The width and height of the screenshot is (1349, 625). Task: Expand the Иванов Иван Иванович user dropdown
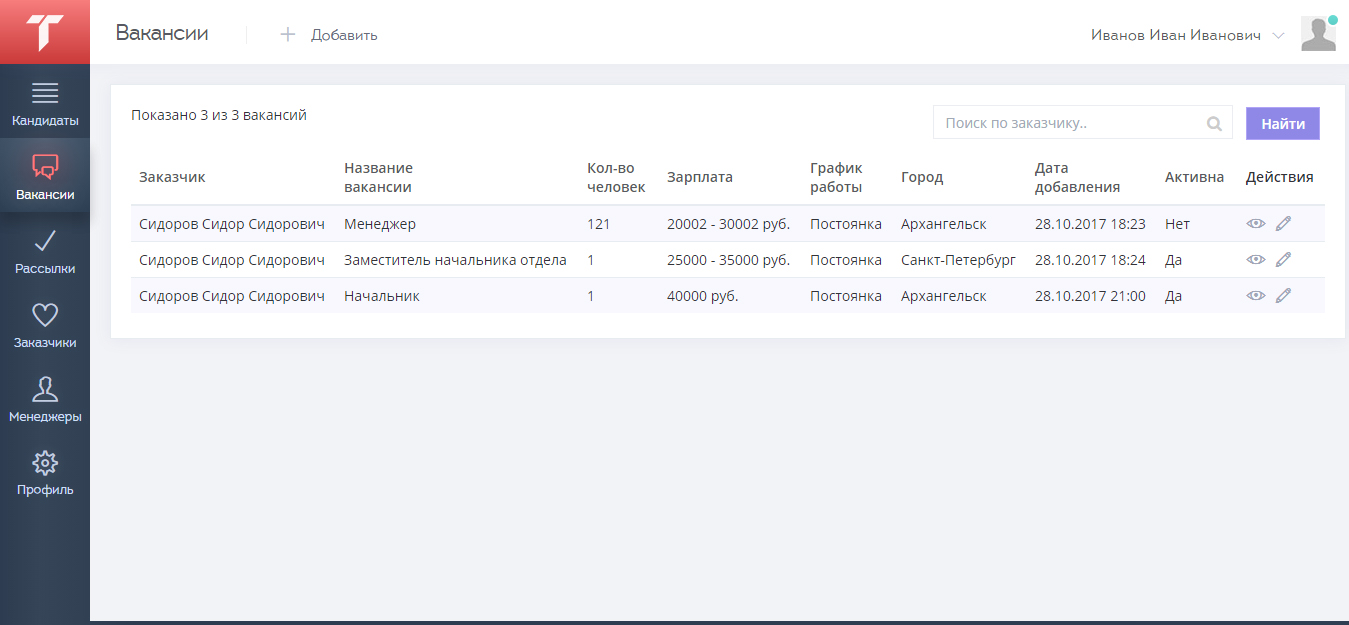[x=1187, y=35]
